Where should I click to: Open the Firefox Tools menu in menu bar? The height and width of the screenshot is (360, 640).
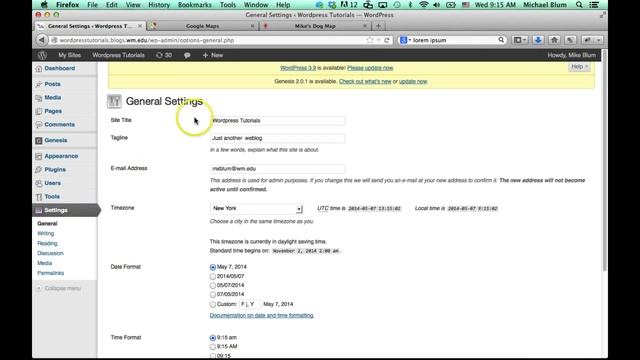click(228, 5)
